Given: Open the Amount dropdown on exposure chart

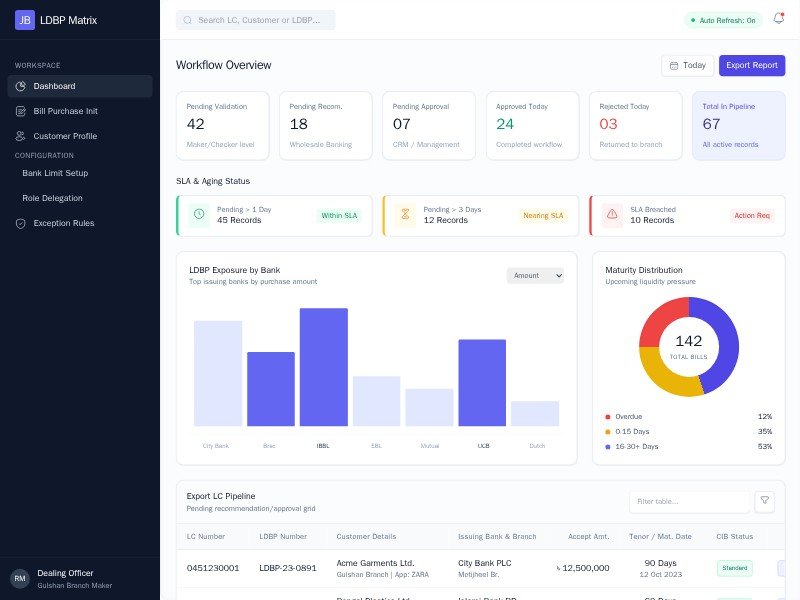Looking at the screenshot, I should click(x=535, y=275).
